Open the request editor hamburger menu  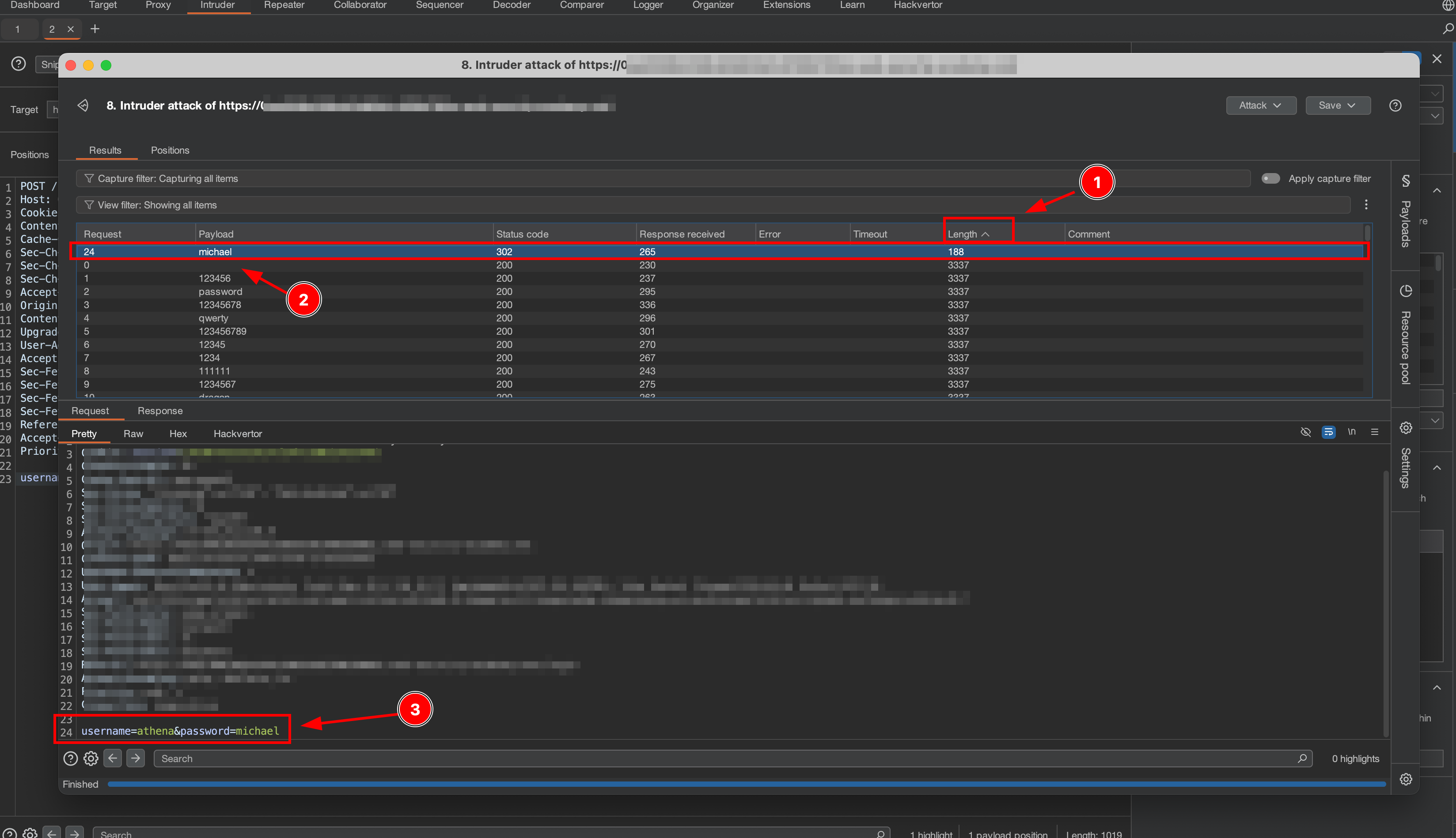pos(1374,432)
